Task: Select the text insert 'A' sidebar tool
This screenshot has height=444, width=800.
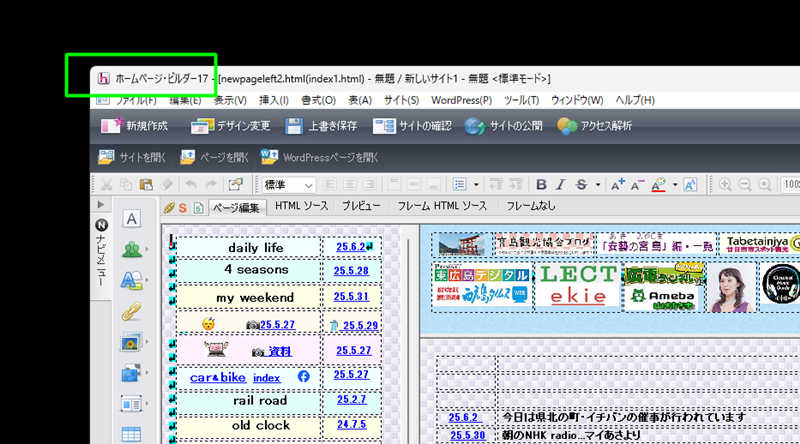Action: (x=131, y=219)
